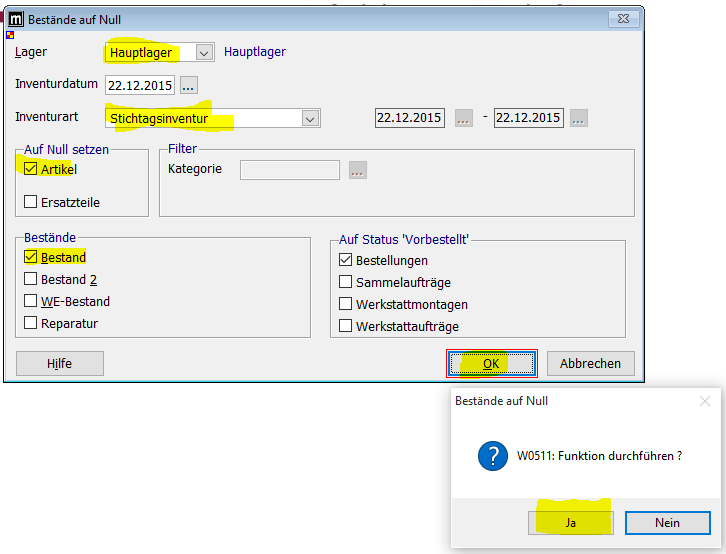Open the Inventurart dropdown list
The width and height of the screenshot is (726, 554).
pos(310,118)
